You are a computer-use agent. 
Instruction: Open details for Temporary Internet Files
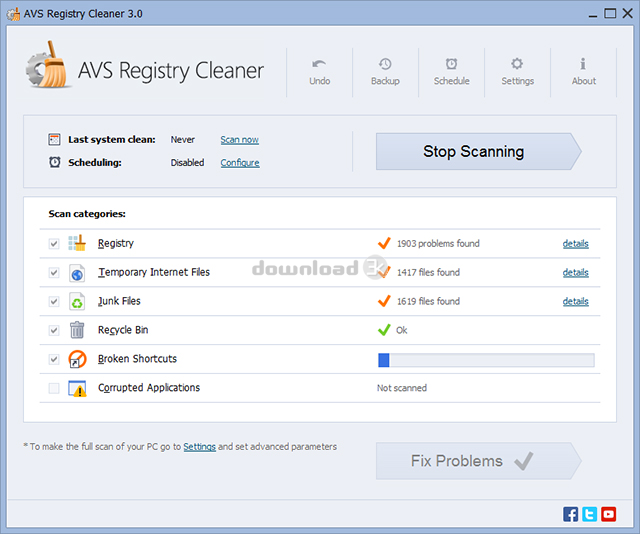coord(576,272)
